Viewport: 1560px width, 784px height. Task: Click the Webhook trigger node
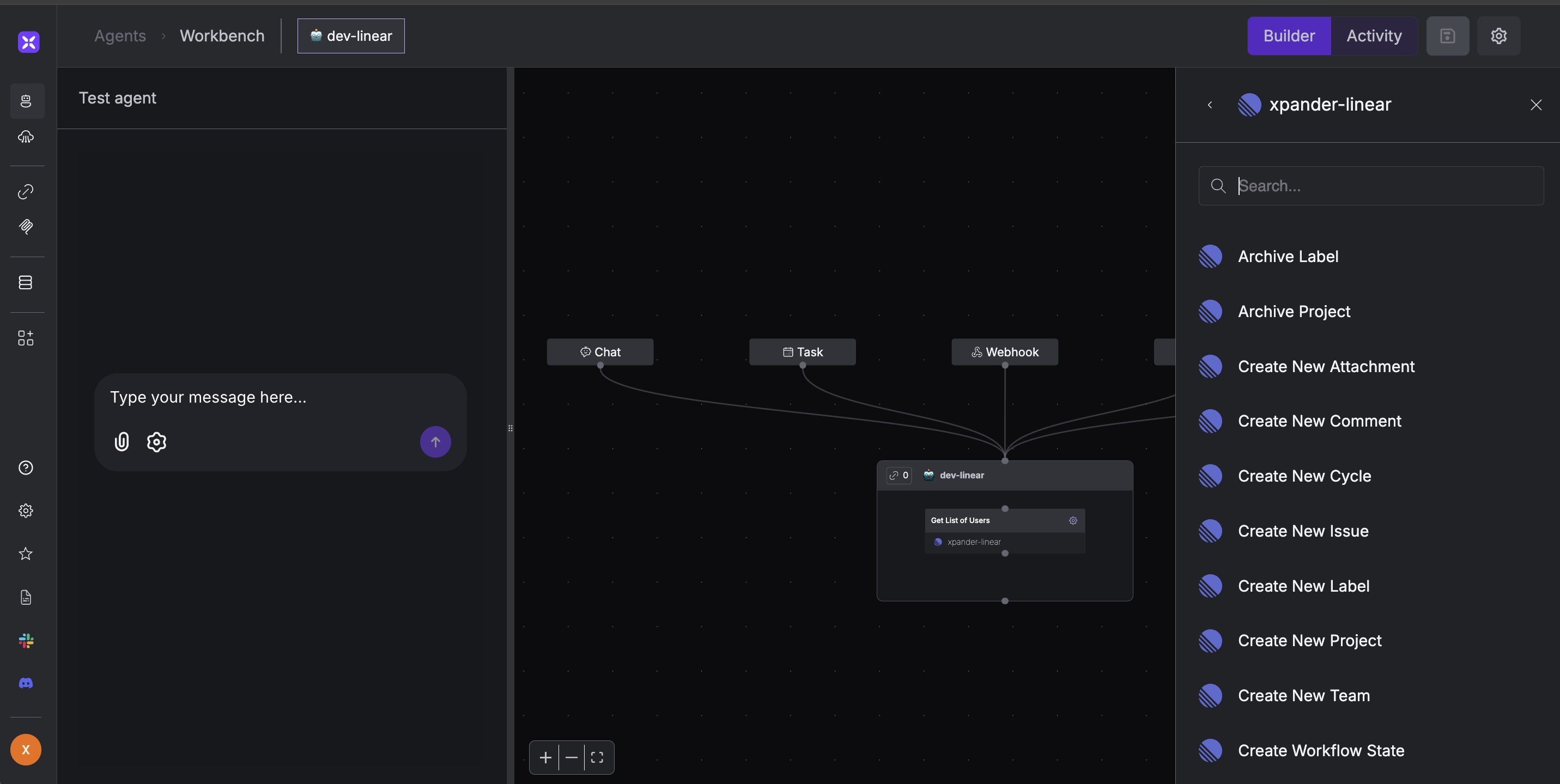click(x=1005, y=352)
